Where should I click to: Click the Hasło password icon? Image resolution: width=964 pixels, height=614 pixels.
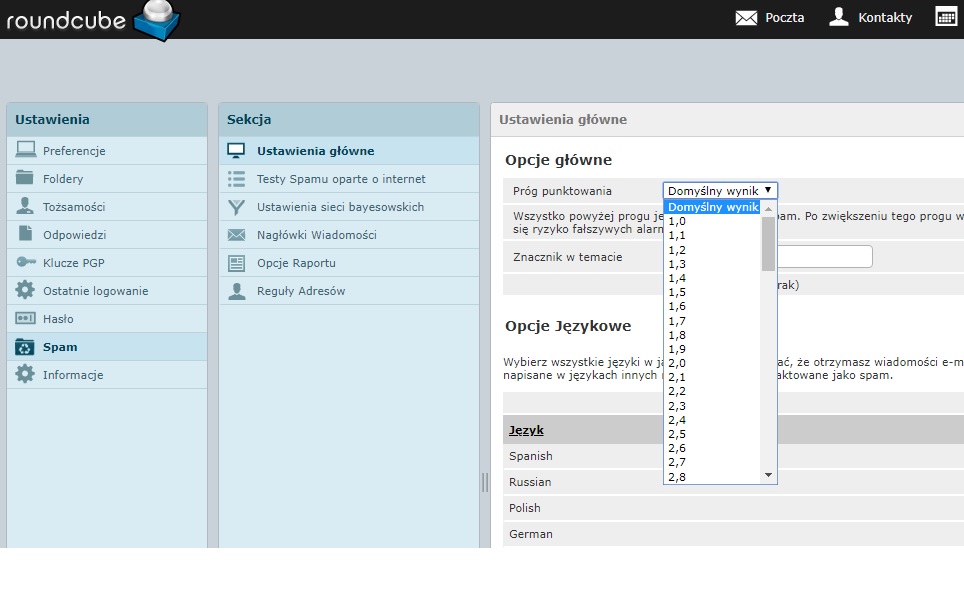click(25, 319)
